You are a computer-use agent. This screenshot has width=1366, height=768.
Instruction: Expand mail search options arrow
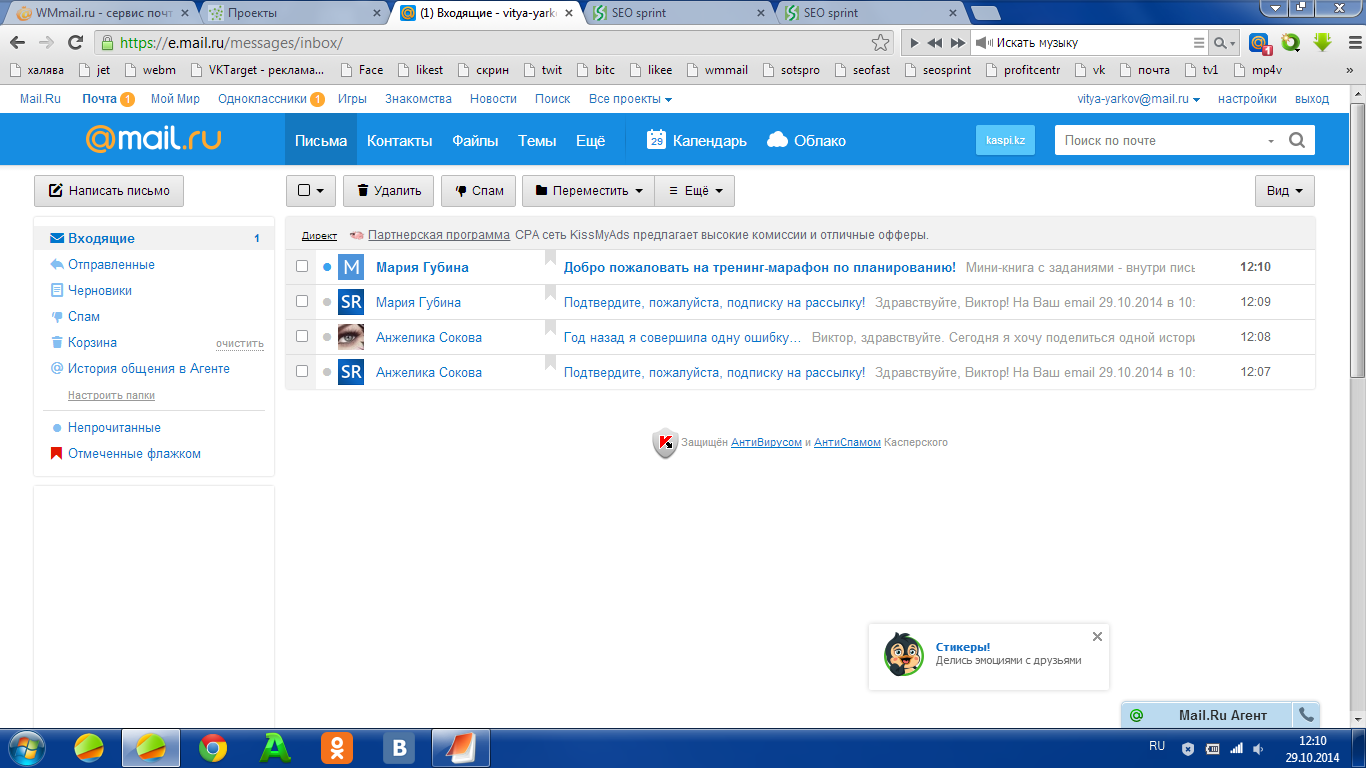click(1271, 141)
